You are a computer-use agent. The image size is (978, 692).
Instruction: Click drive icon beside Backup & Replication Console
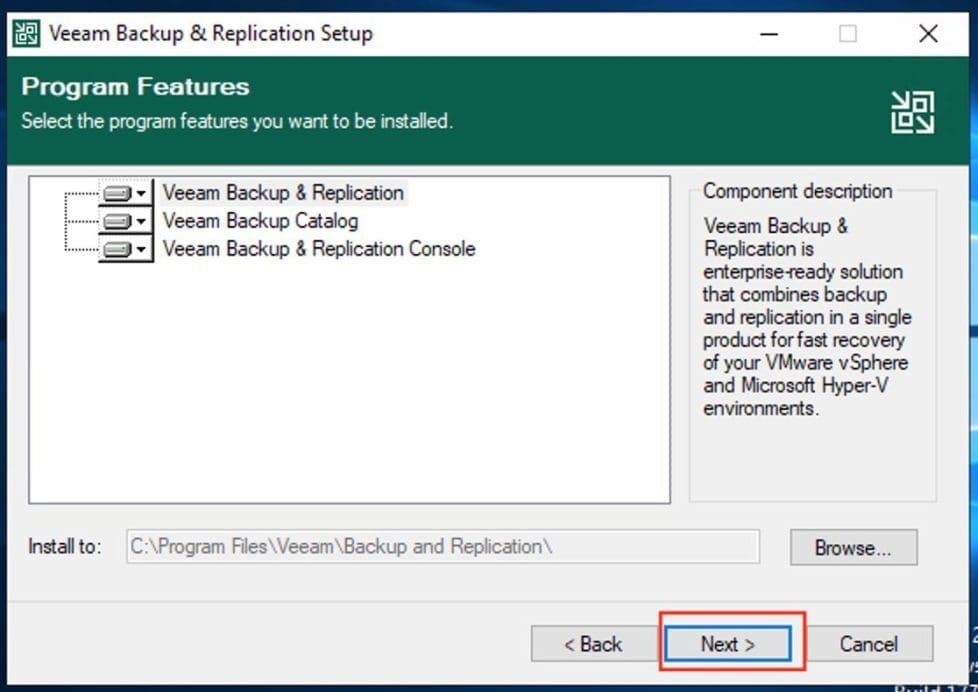pyautogui.click(x=117, y=249)
